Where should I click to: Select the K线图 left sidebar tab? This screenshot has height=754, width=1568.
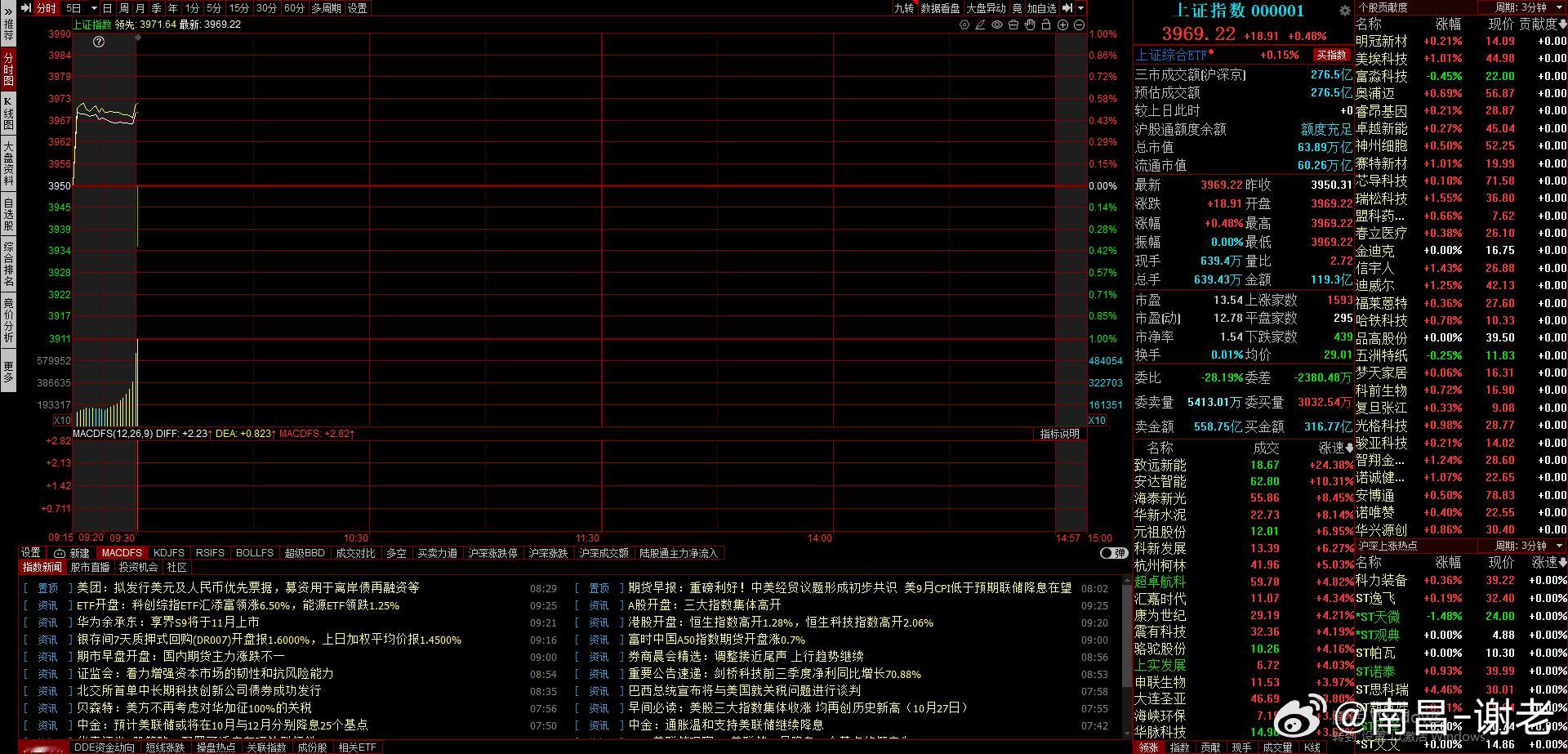click(8, 113)
